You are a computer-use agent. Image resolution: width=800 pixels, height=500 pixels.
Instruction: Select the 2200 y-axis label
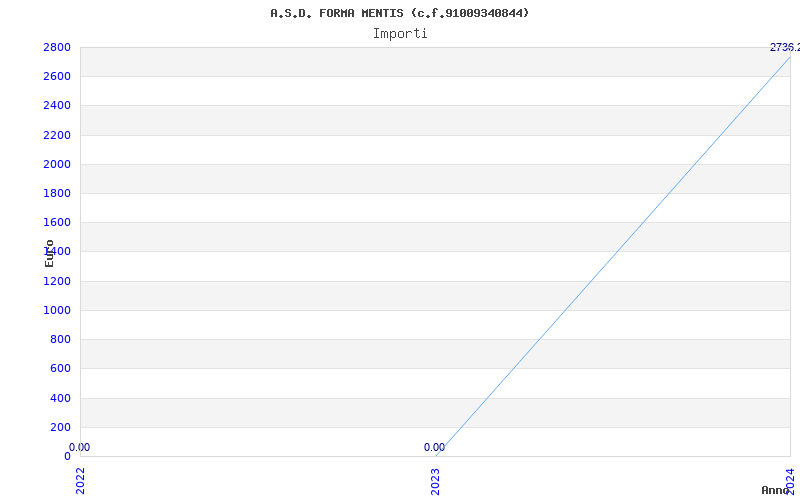pyautogui.click(x=57, y=135)
